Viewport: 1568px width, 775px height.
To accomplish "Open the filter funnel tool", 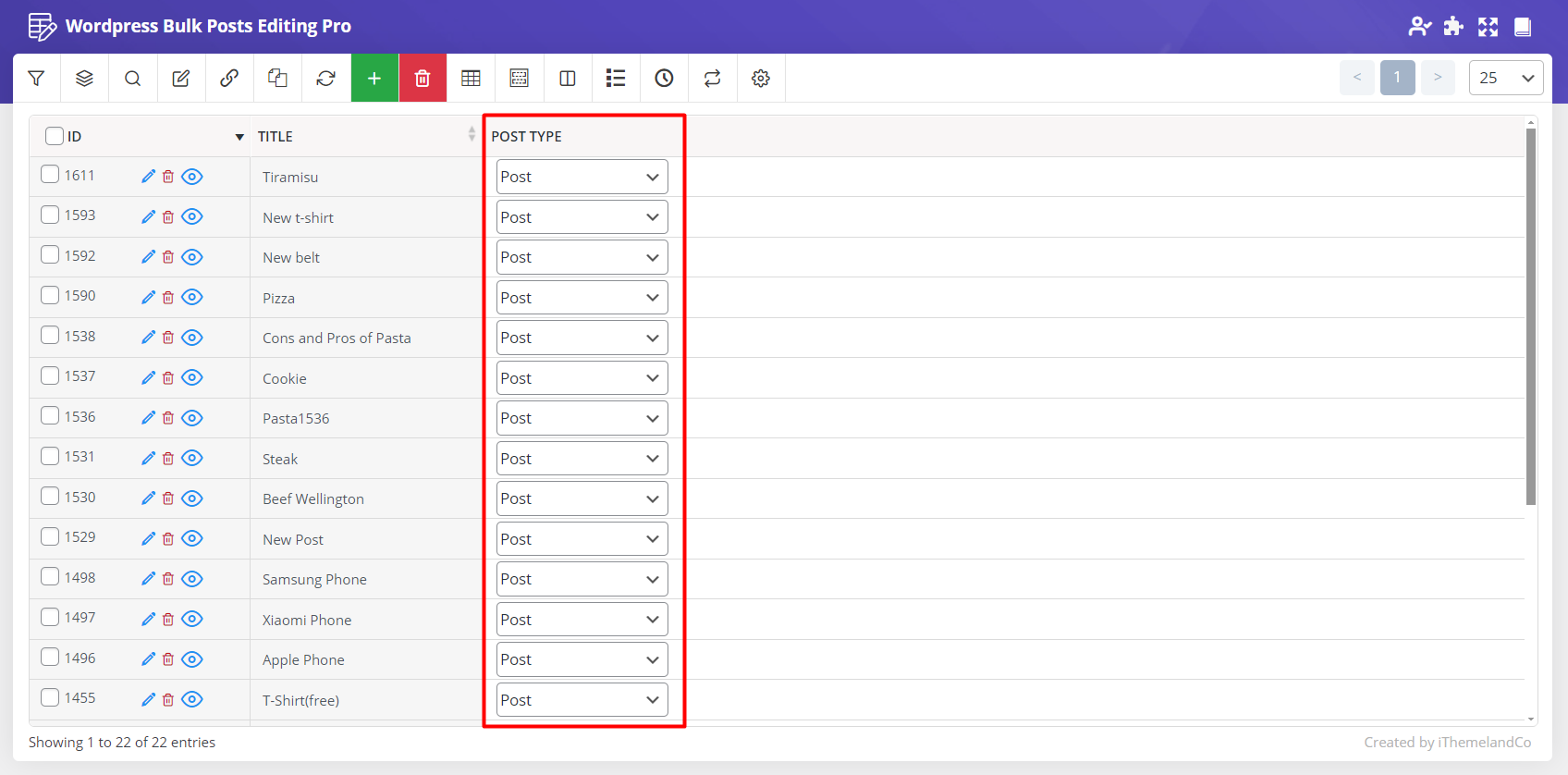I will point(36,79).
